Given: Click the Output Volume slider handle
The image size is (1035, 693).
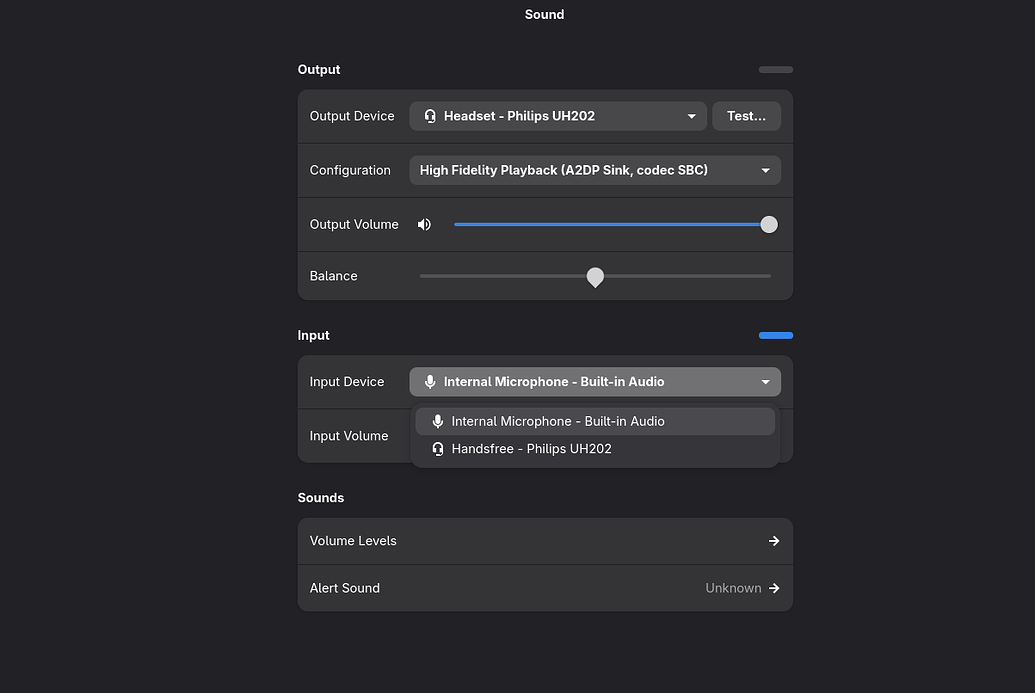Looking at the screenshot, I should coord(769,225).
